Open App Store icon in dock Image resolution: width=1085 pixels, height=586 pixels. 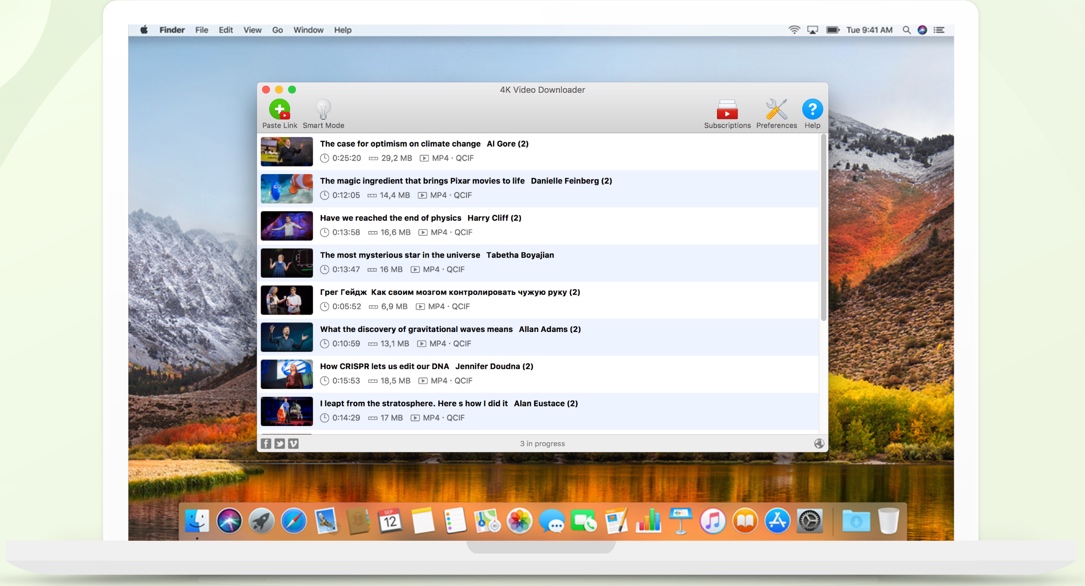point(777,521)
